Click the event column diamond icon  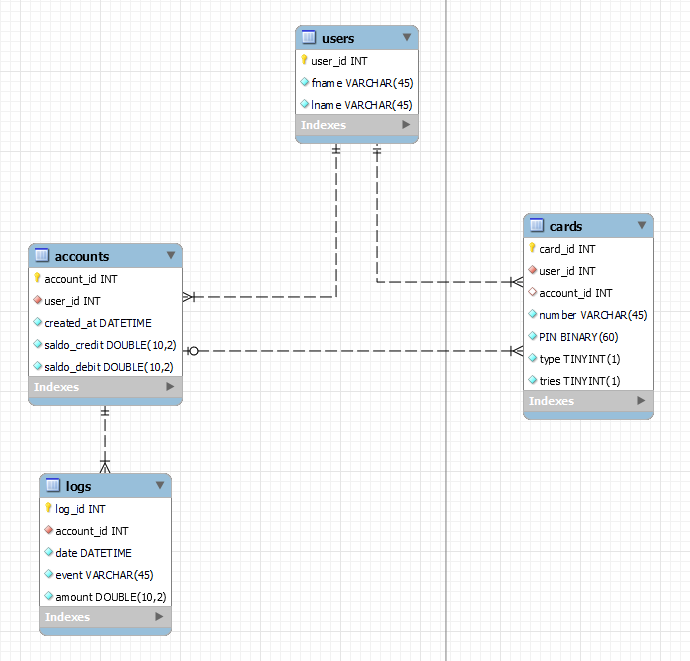tap(49, 574)
